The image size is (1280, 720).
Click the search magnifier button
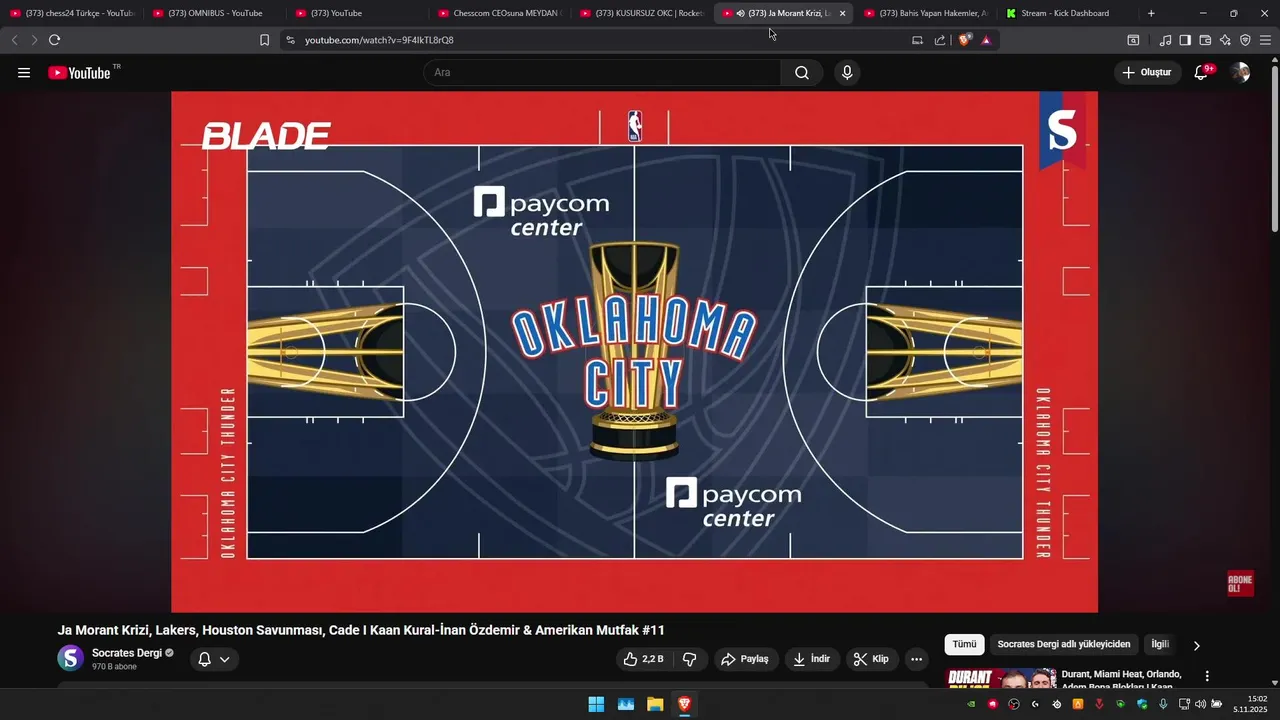click(802, 72)
